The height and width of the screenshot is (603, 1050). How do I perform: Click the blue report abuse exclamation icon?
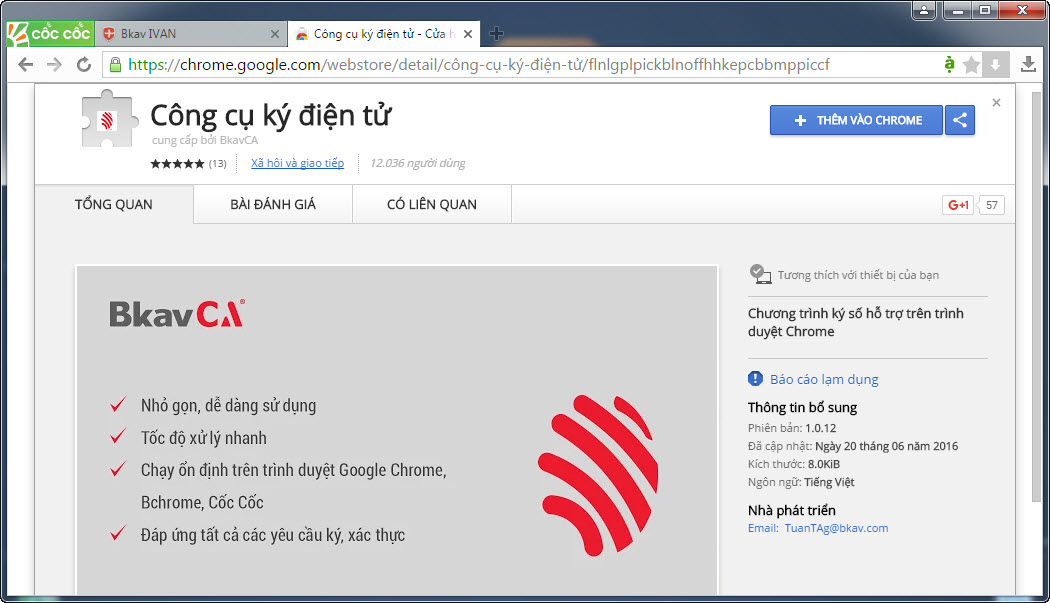coord(755,379)
